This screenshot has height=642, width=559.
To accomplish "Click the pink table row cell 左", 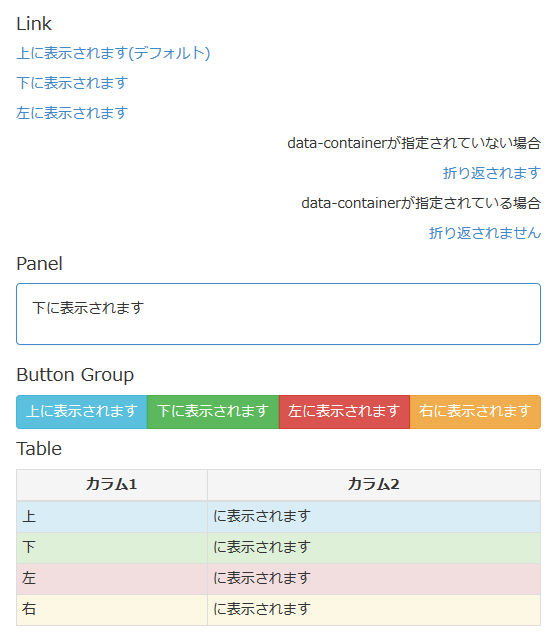I will pyautogui.click(x=112, y=579).
